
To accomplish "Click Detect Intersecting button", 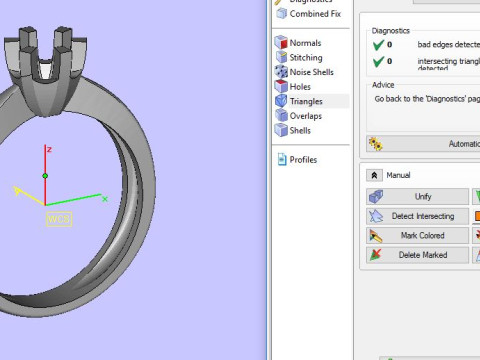I will pyautogui.click(x=417, y=216).
